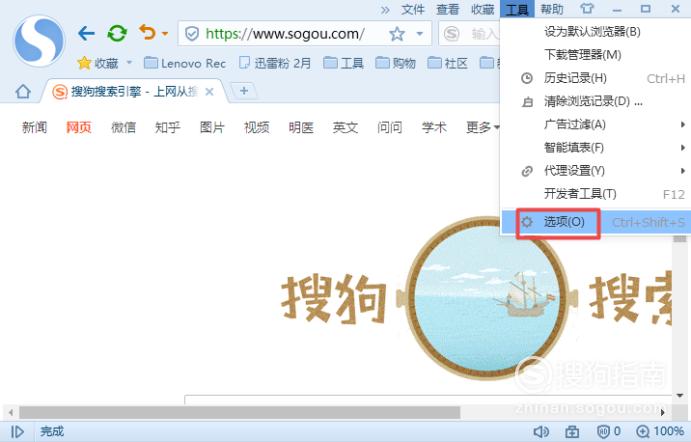Open 社区 bookmark folder
The height and width of the screenshot is (442, 691).
[x=447, y=63]
